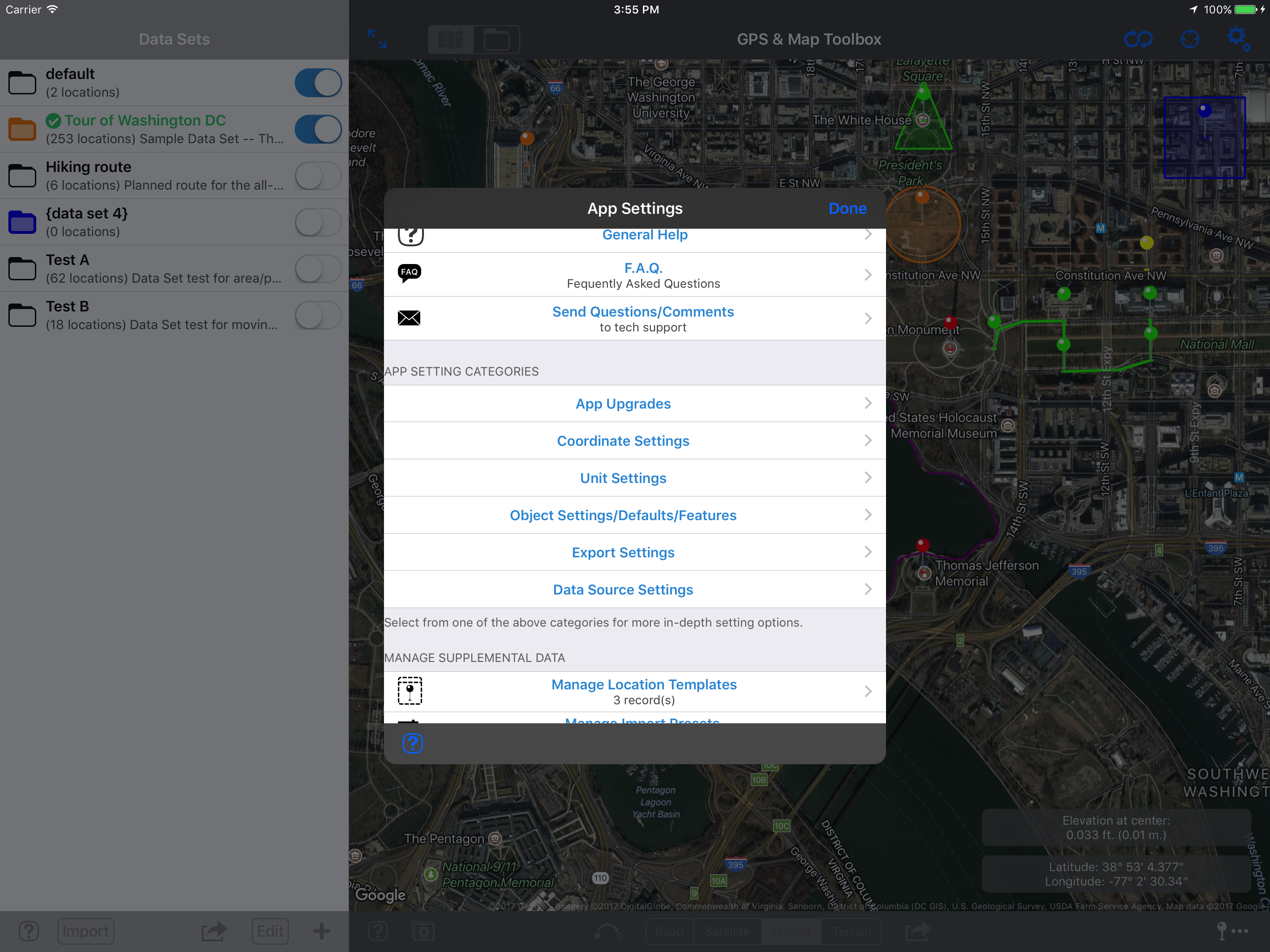Open Data Source Settings chevron
Viewport: 1270px width, 952px height.
[x=868, y=589]
